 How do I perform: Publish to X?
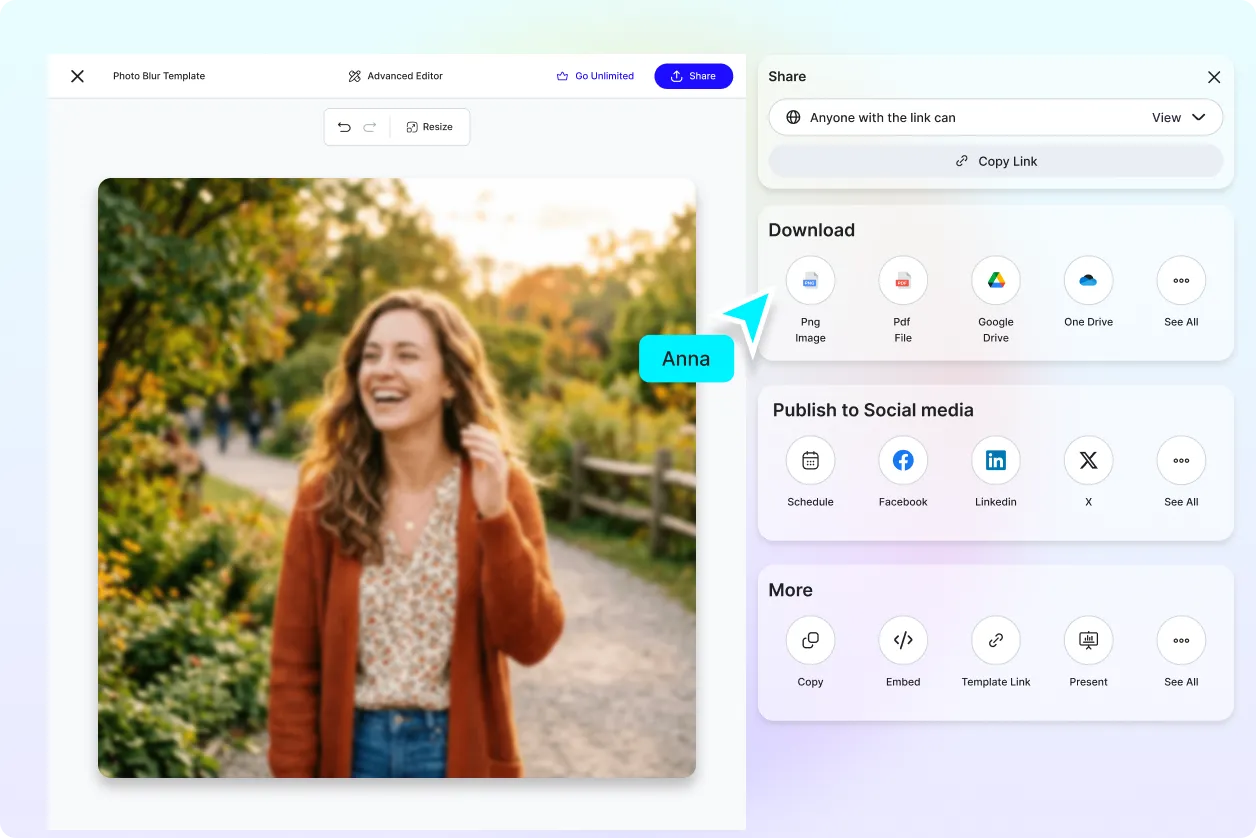coord(1088,461)
